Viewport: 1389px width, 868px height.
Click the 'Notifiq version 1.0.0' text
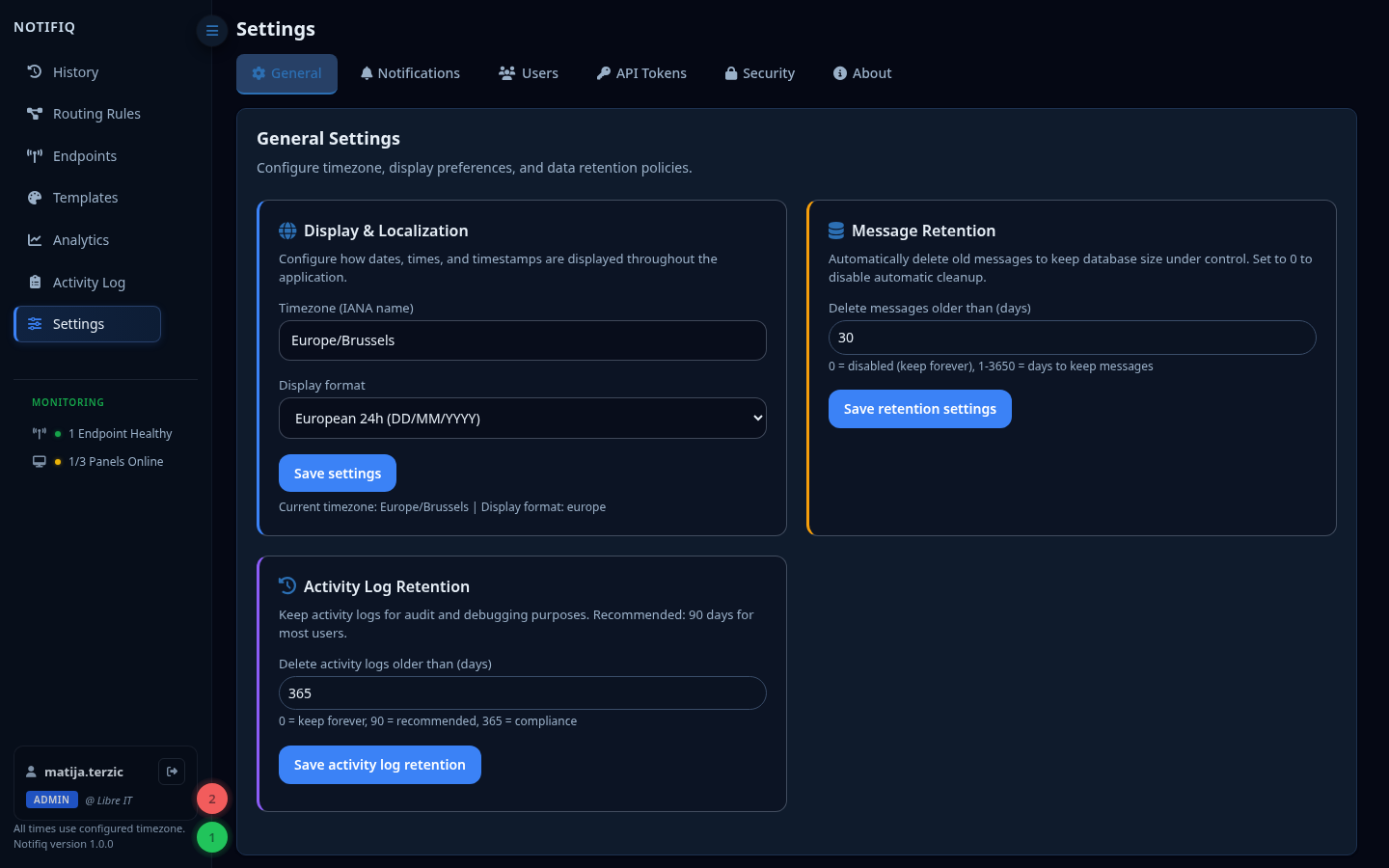point(64,844)
